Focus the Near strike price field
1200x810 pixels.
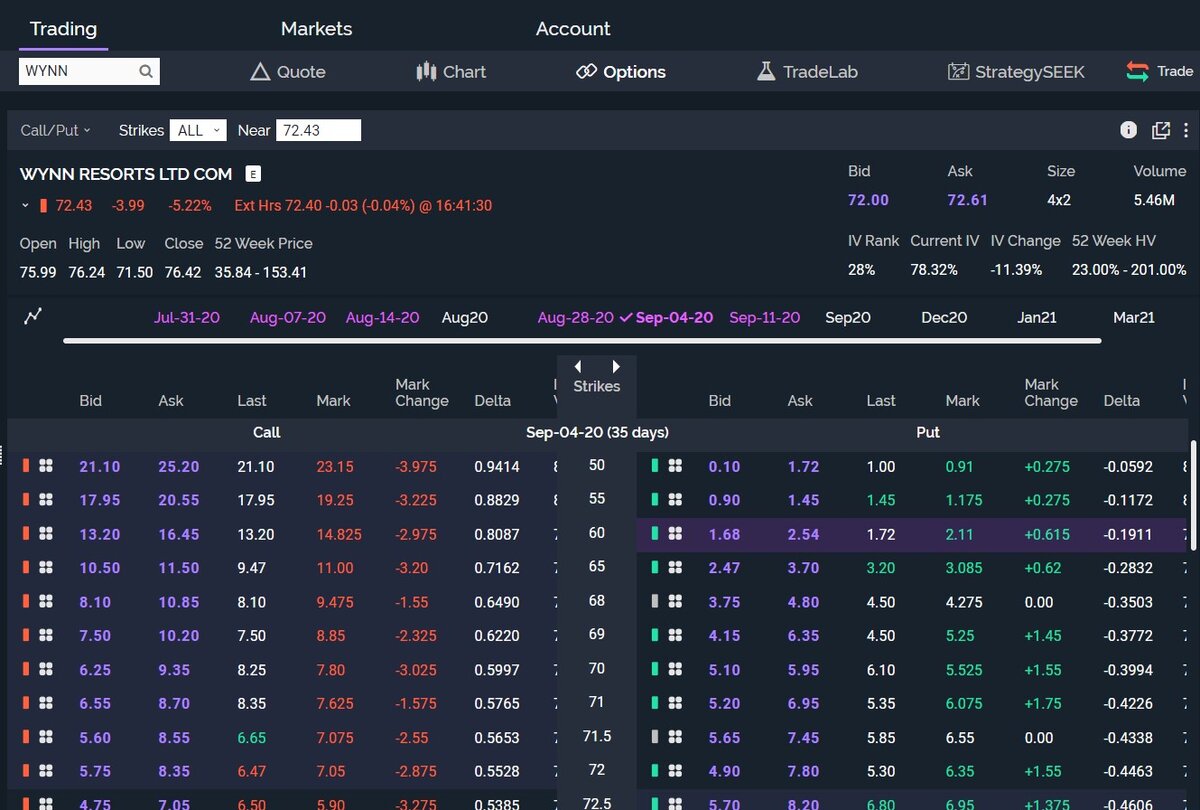click(x=319, y=130)
